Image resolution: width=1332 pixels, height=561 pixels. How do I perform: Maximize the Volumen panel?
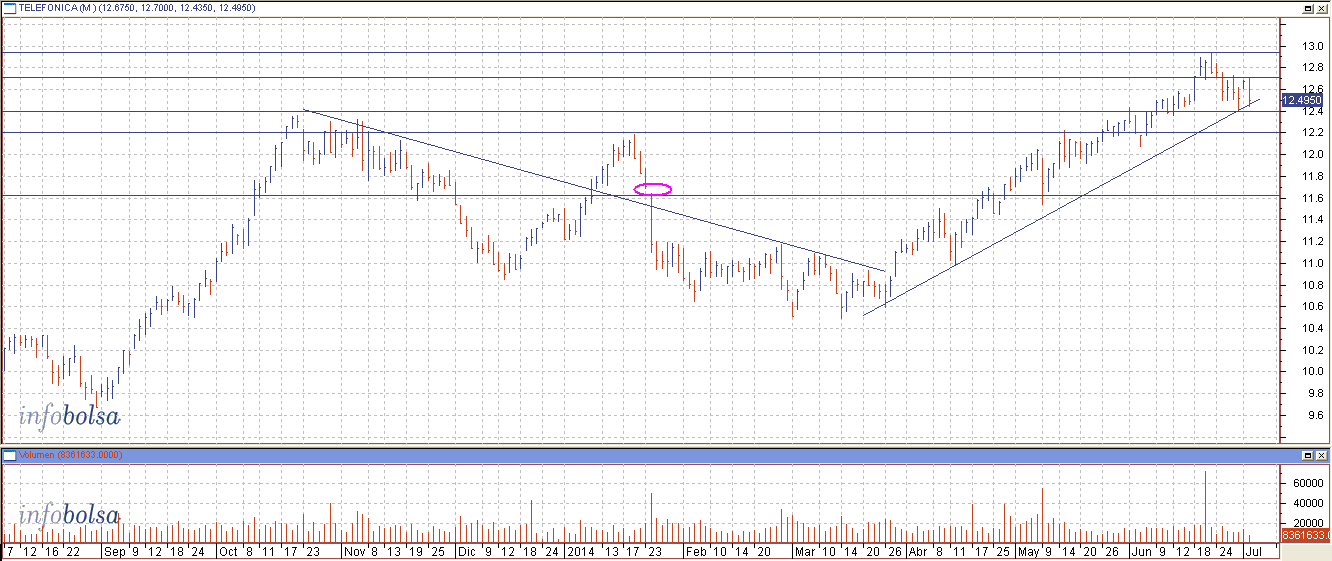1308,455
